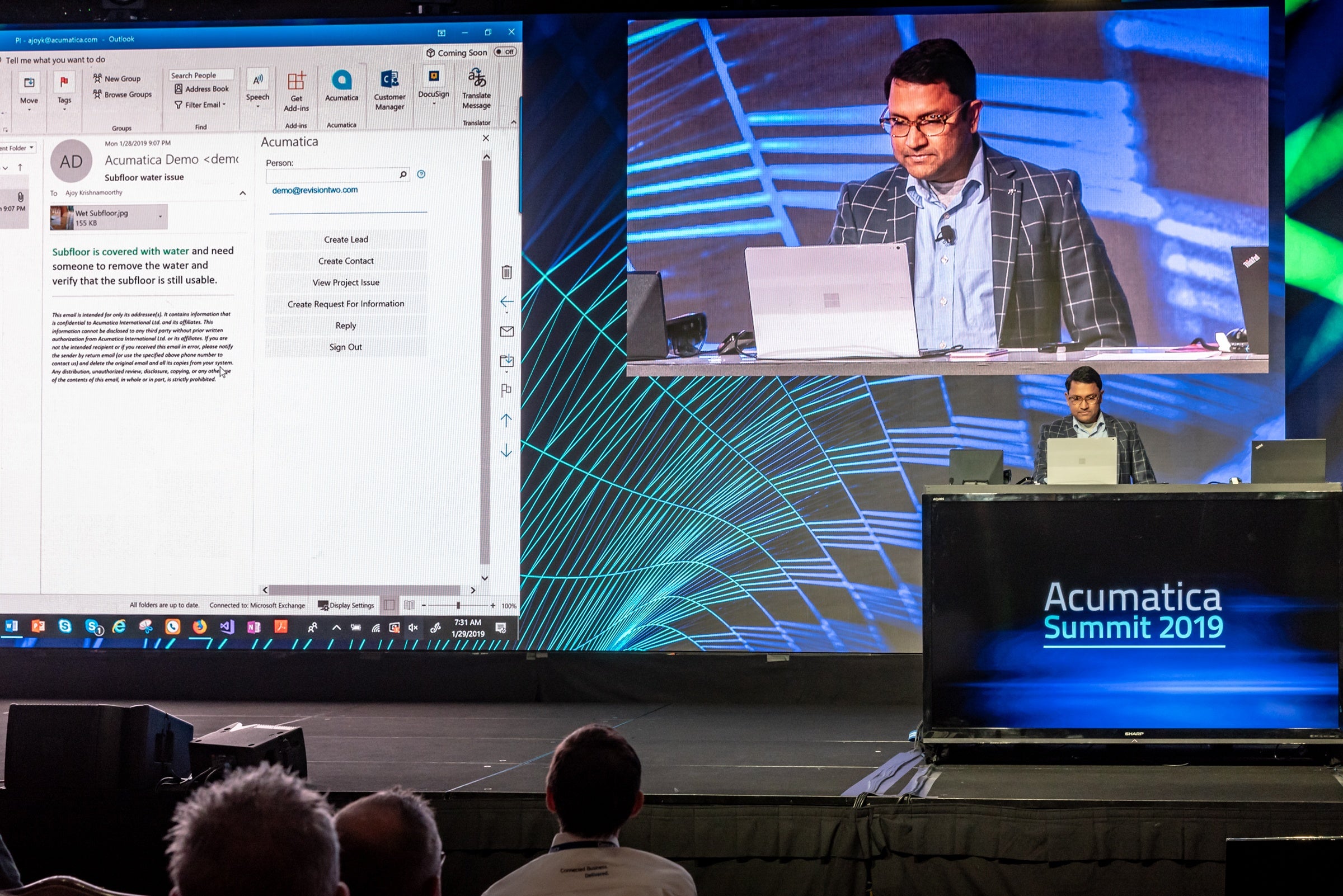
Task: Click the Acumatica pane vertical scrollbar
Action: (x=486, y=363)
